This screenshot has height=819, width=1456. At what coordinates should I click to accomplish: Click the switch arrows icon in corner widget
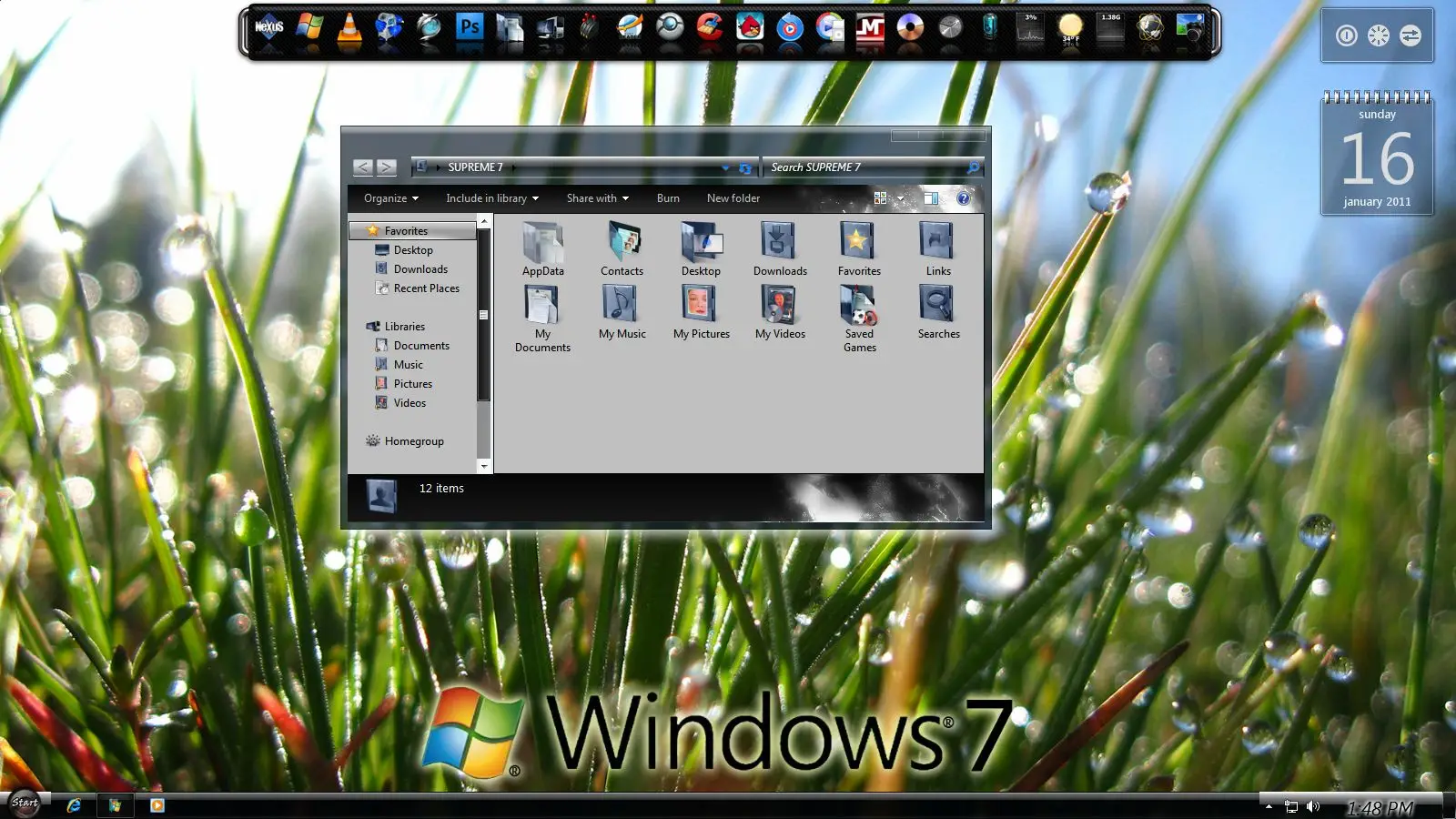1410,35
